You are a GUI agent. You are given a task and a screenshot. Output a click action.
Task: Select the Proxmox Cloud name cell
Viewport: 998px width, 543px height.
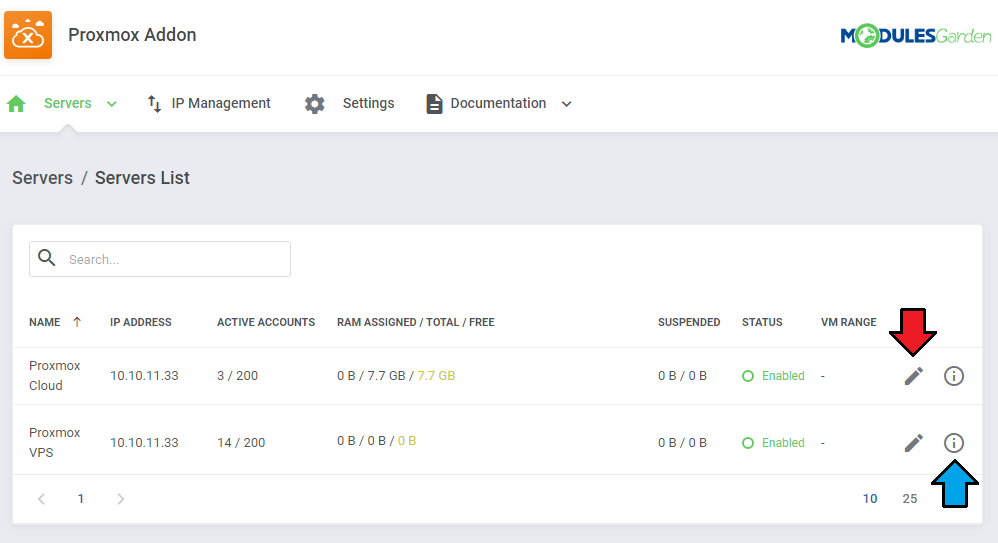[55, 376]
